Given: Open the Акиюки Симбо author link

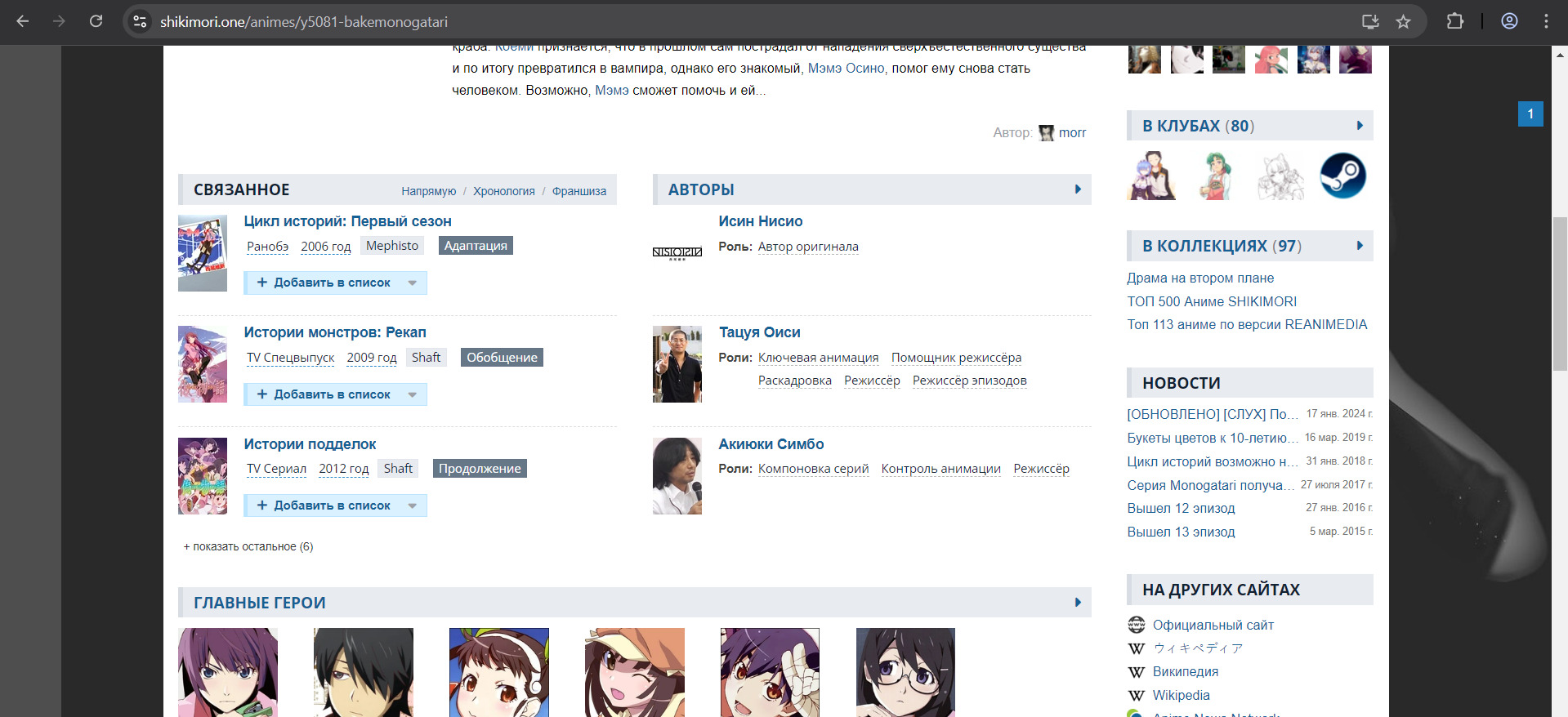Looking at the screenshot, I should (771, 444).
